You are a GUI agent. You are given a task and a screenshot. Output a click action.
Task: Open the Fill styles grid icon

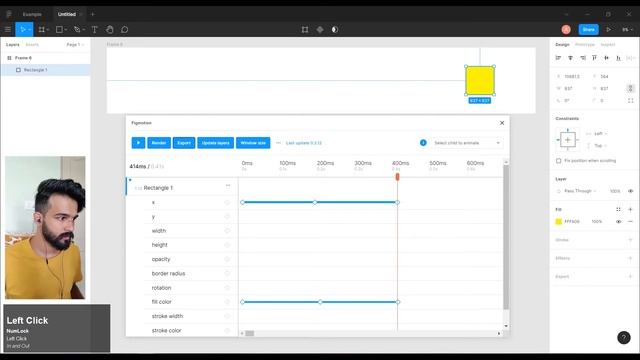[x=618, y=209]
